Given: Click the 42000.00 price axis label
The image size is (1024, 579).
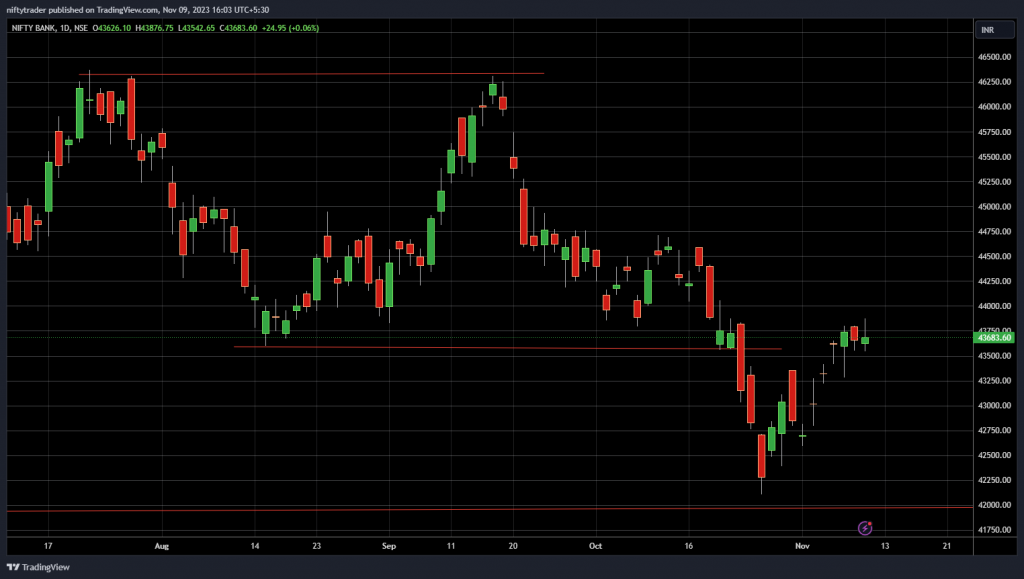Looking at the screenshot, I should click(x=994, y=505).
